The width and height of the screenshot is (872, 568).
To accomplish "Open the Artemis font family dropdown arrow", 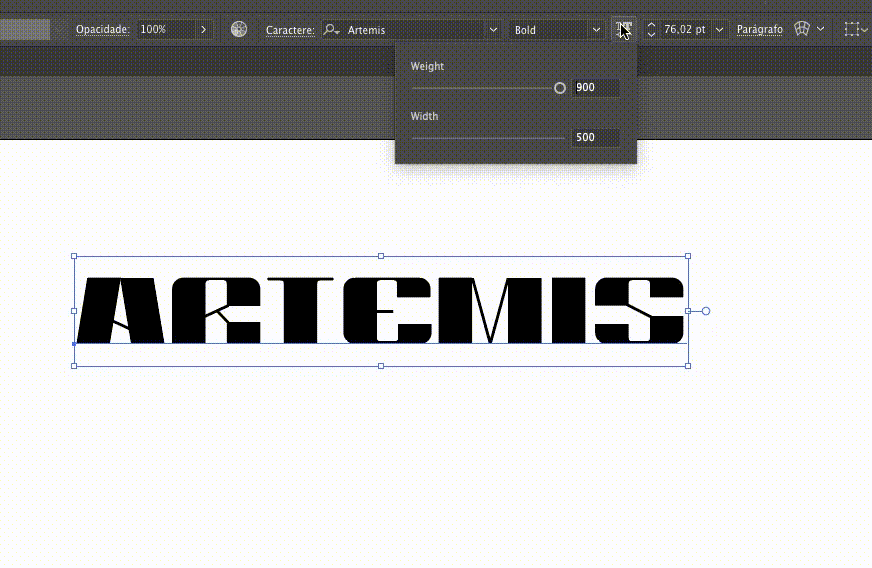I will (x=493, y=29).
